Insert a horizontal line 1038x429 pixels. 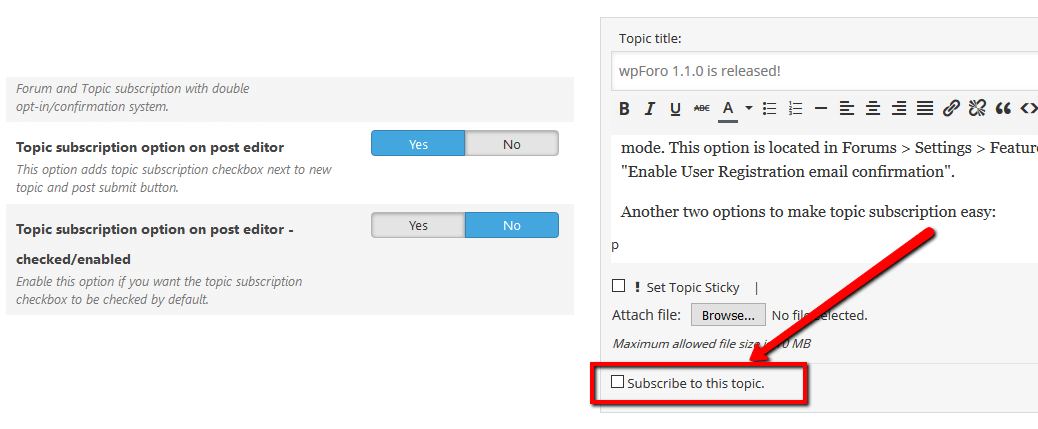pyautogui.click(x=821, y=108)
